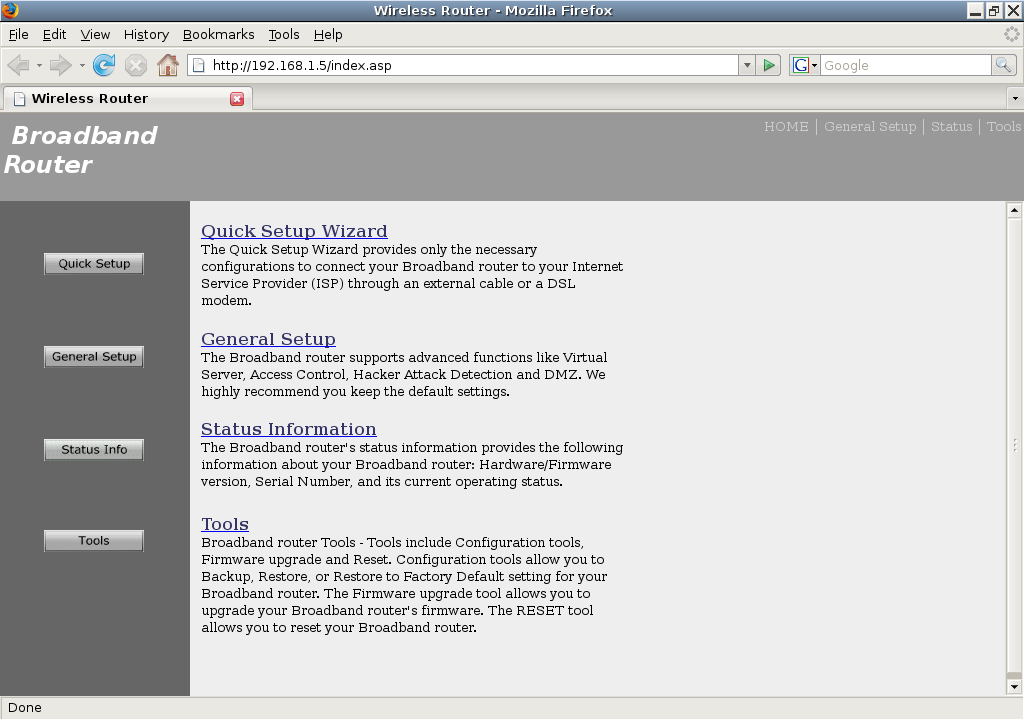Screen dimensions: 1024x719
Task: Click the magnifier search icon
Action: 1003,65
